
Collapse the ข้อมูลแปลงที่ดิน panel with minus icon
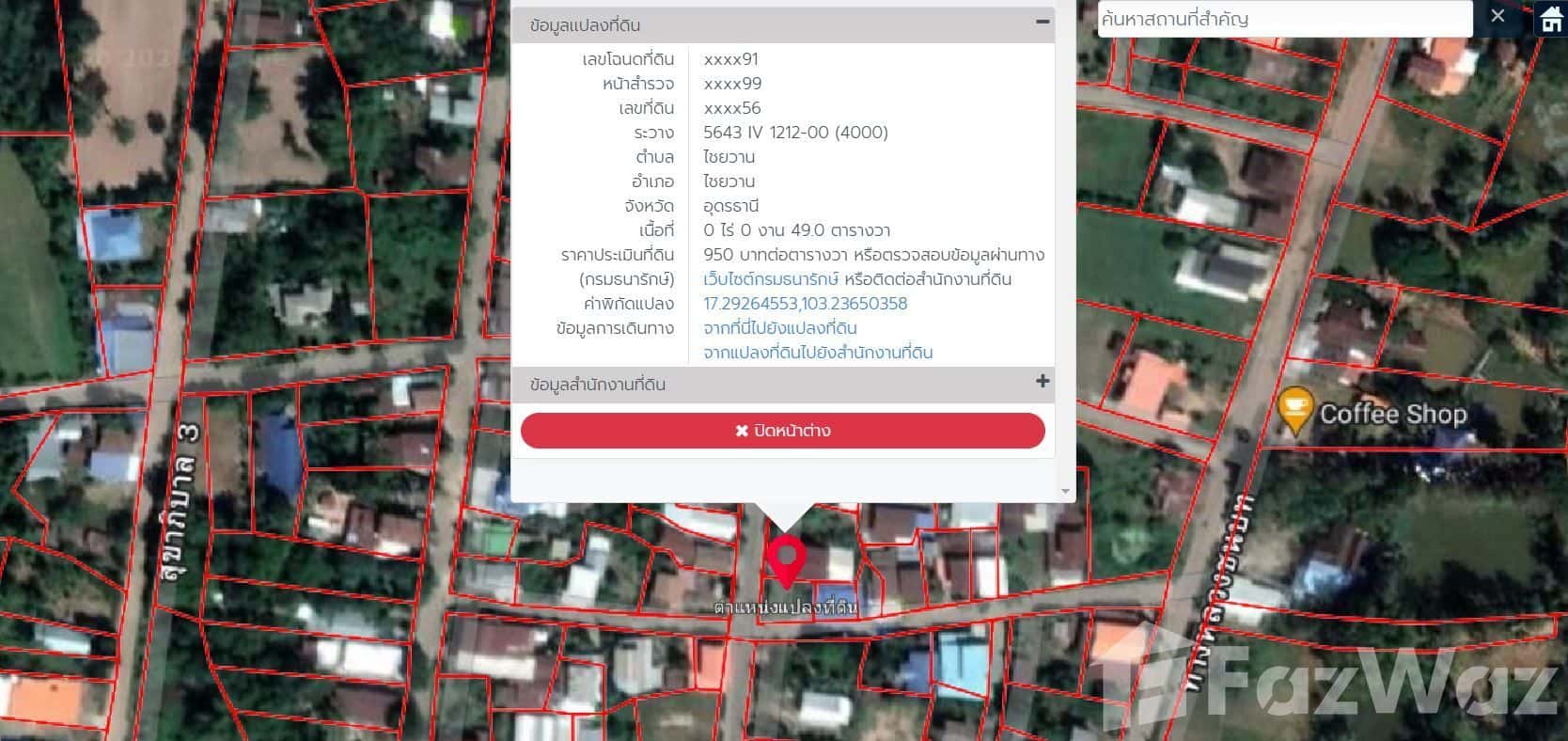(1042, 22)
